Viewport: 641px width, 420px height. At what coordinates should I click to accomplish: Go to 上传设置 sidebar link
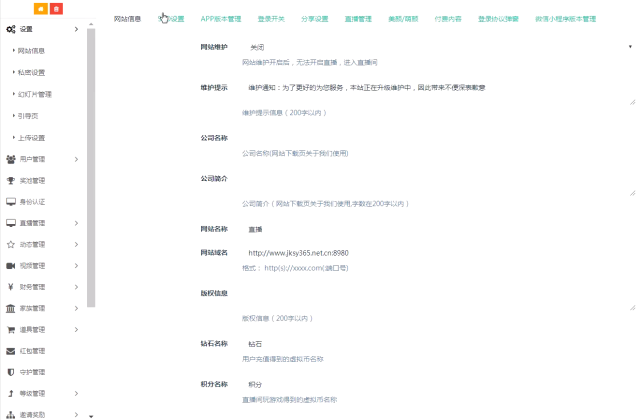pos(31,138)
